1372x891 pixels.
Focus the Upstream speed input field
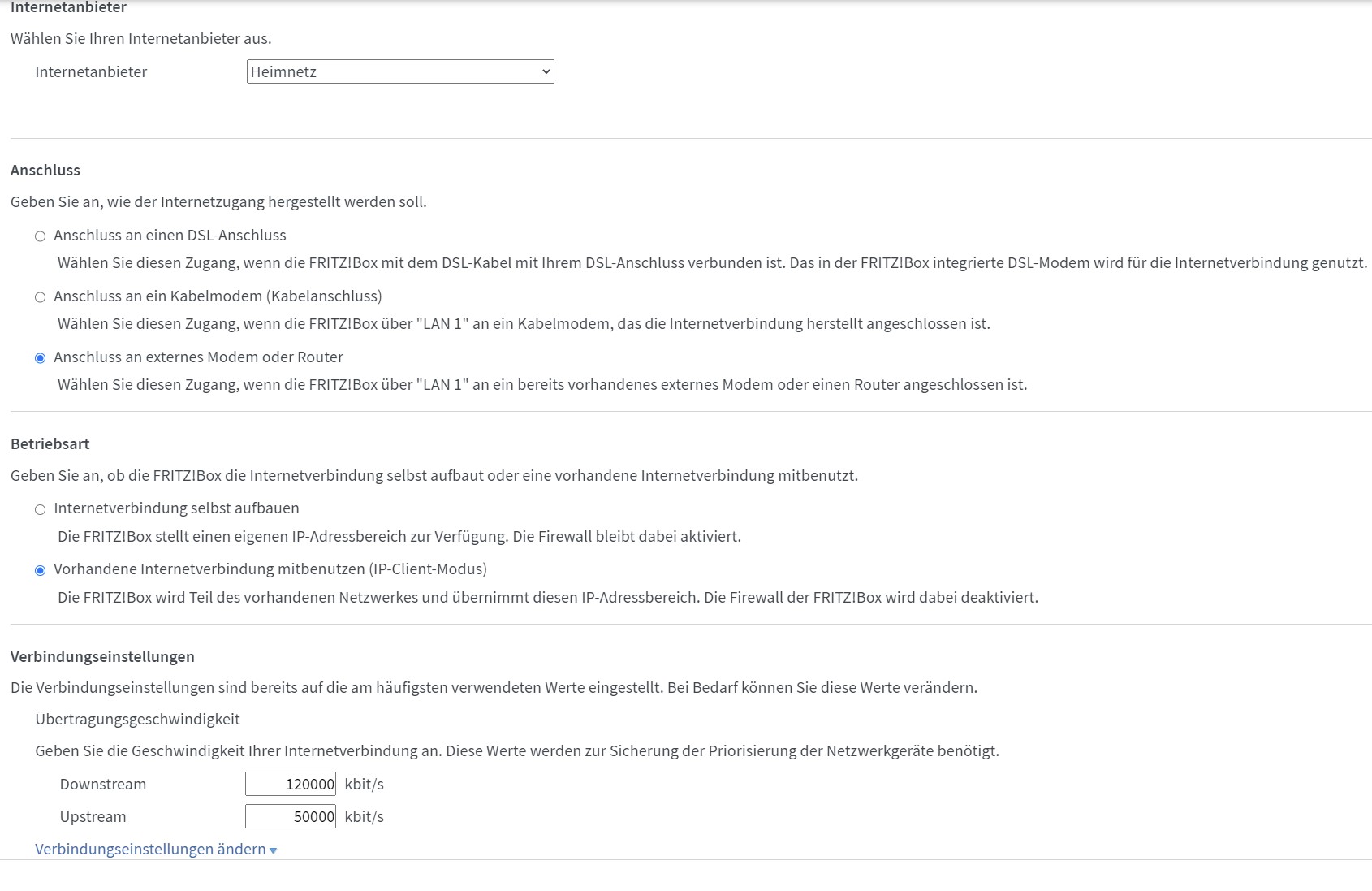coord(291,816)
